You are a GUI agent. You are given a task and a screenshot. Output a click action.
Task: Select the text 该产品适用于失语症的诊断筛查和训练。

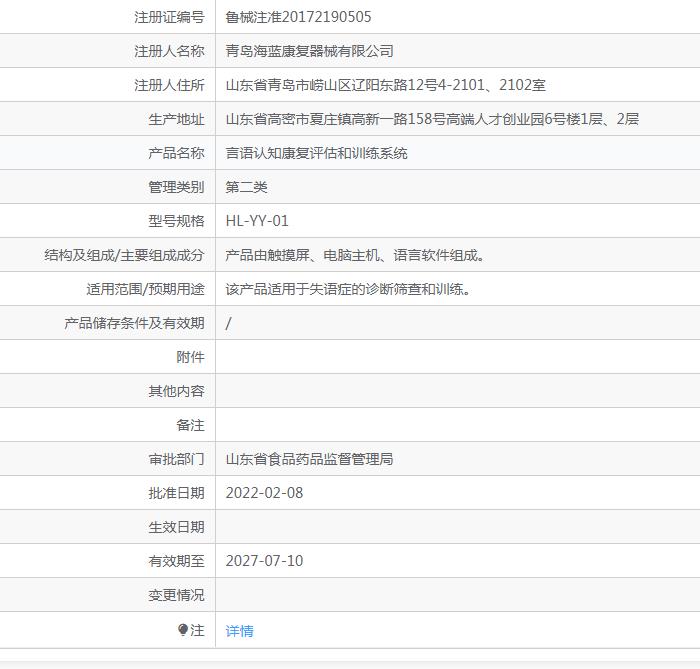(x=348, y=289)
